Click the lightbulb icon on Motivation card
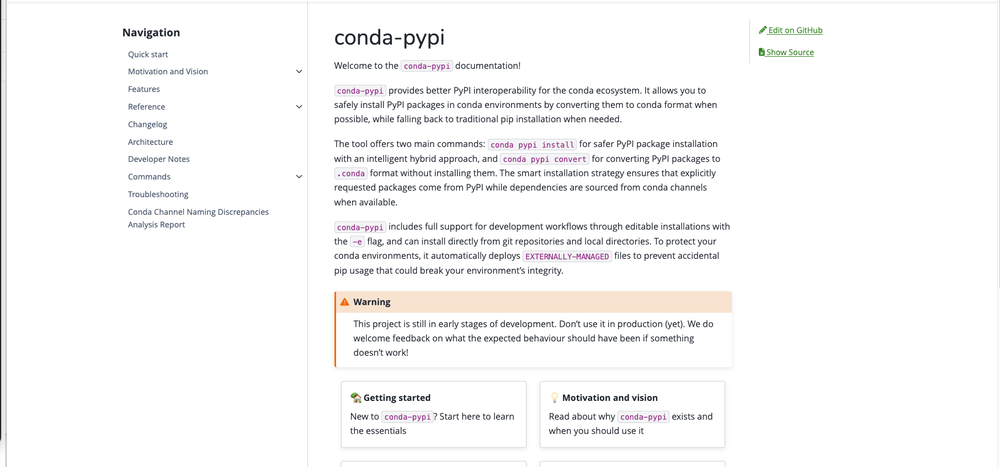This screenshot has width=1000, height=467. [554, 398]
